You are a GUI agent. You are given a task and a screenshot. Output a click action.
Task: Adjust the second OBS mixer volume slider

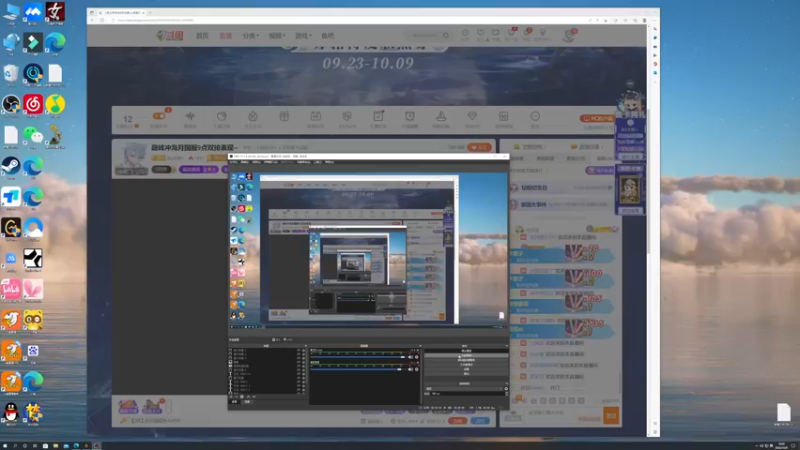[358, 369]
